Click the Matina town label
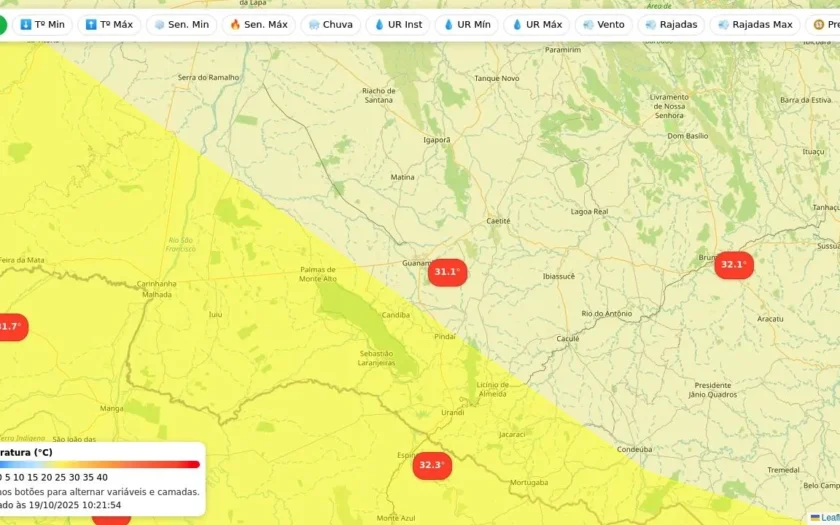 pyautogui.click(x=402, y=177)
